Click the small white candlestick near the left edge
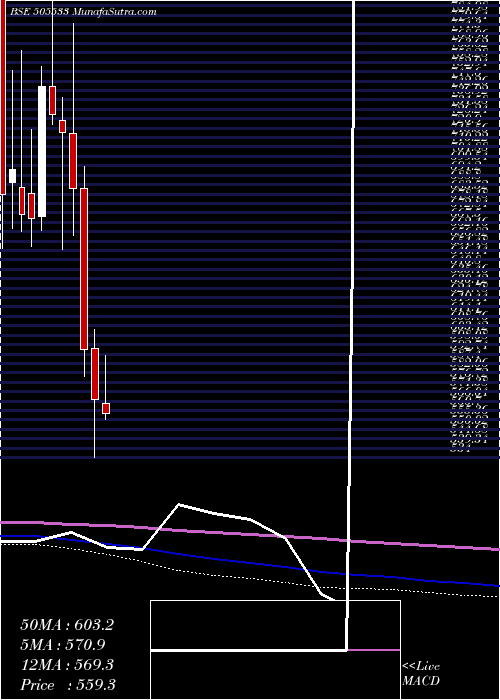Screen dimensions: 500x700 [12, 176]
